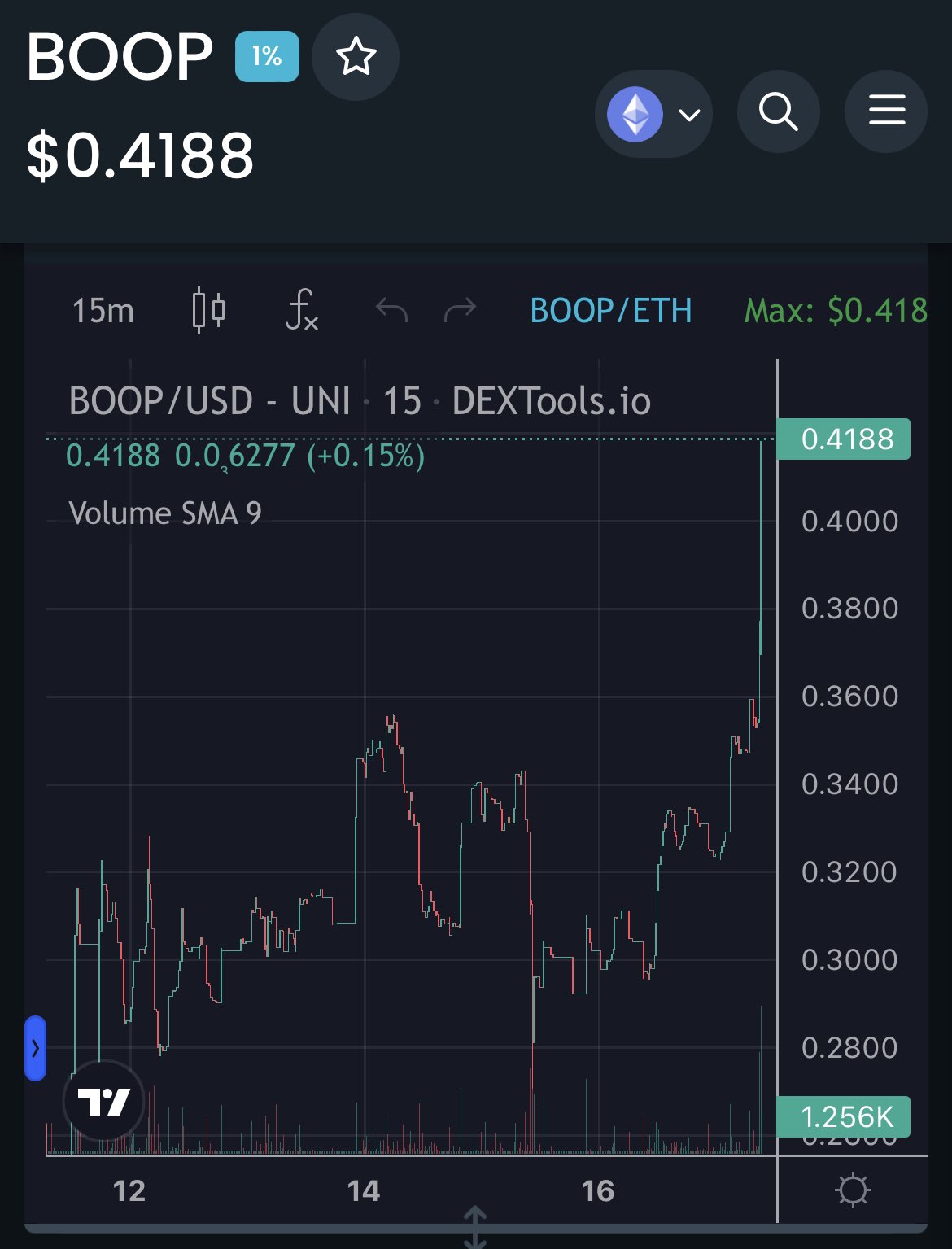Click the 0.2800 price axis value
The width and height of the screenshot is (952, 1249).
[849, 1048]
